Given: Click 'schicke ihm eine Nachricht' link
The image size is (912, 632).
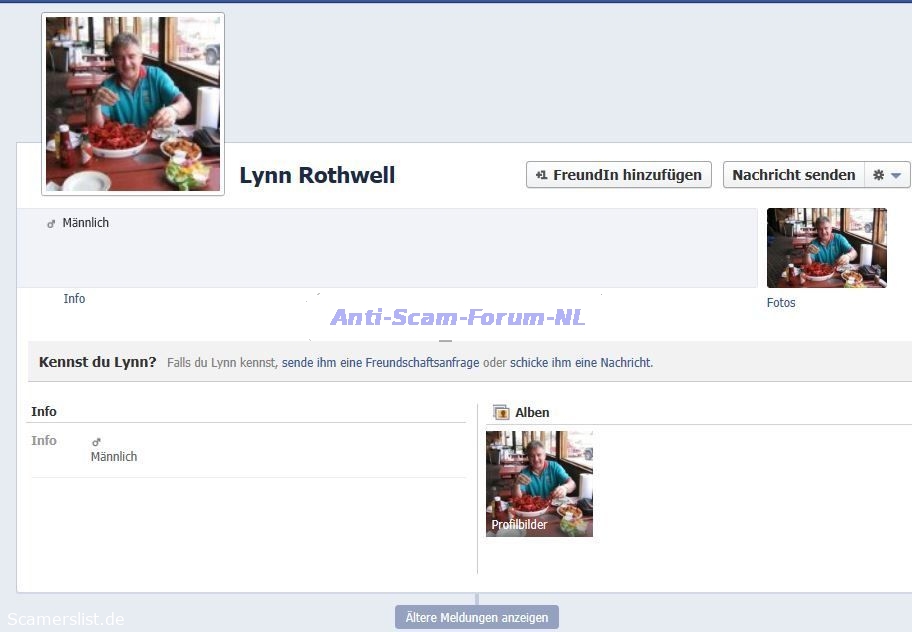Looking at the screenshot, I should (580, 363).
